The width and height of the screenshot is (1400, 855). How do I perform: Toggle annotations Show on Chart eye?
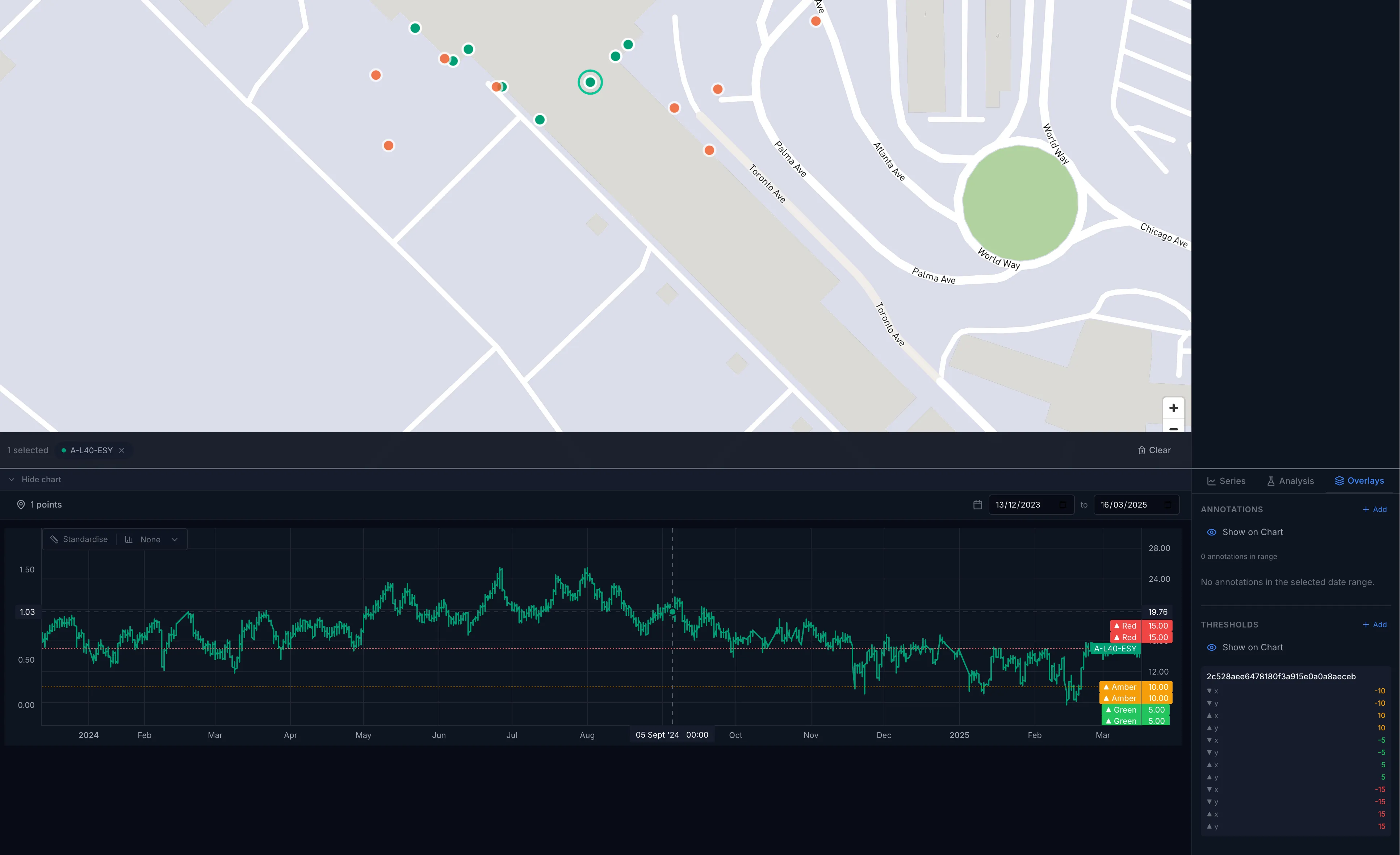(1211, 532)
